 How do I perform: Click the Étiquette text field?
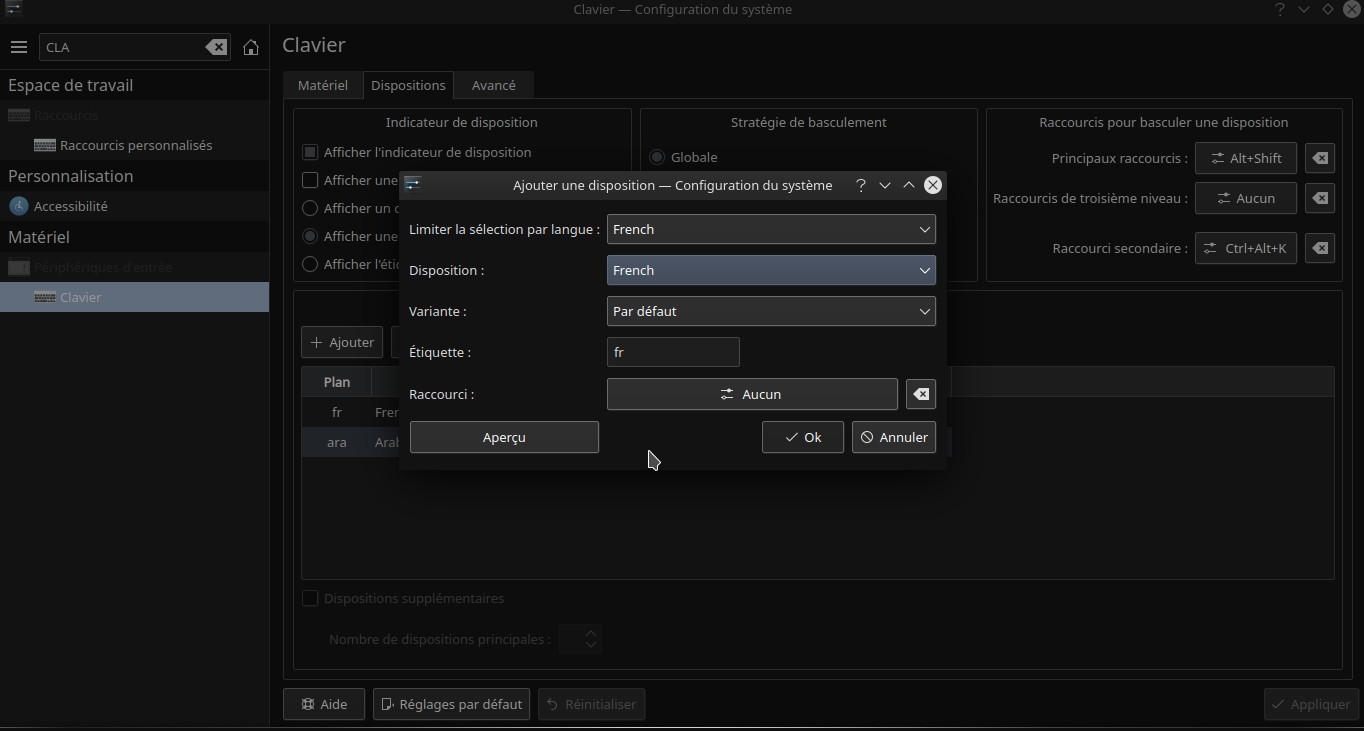click(673, 352)
